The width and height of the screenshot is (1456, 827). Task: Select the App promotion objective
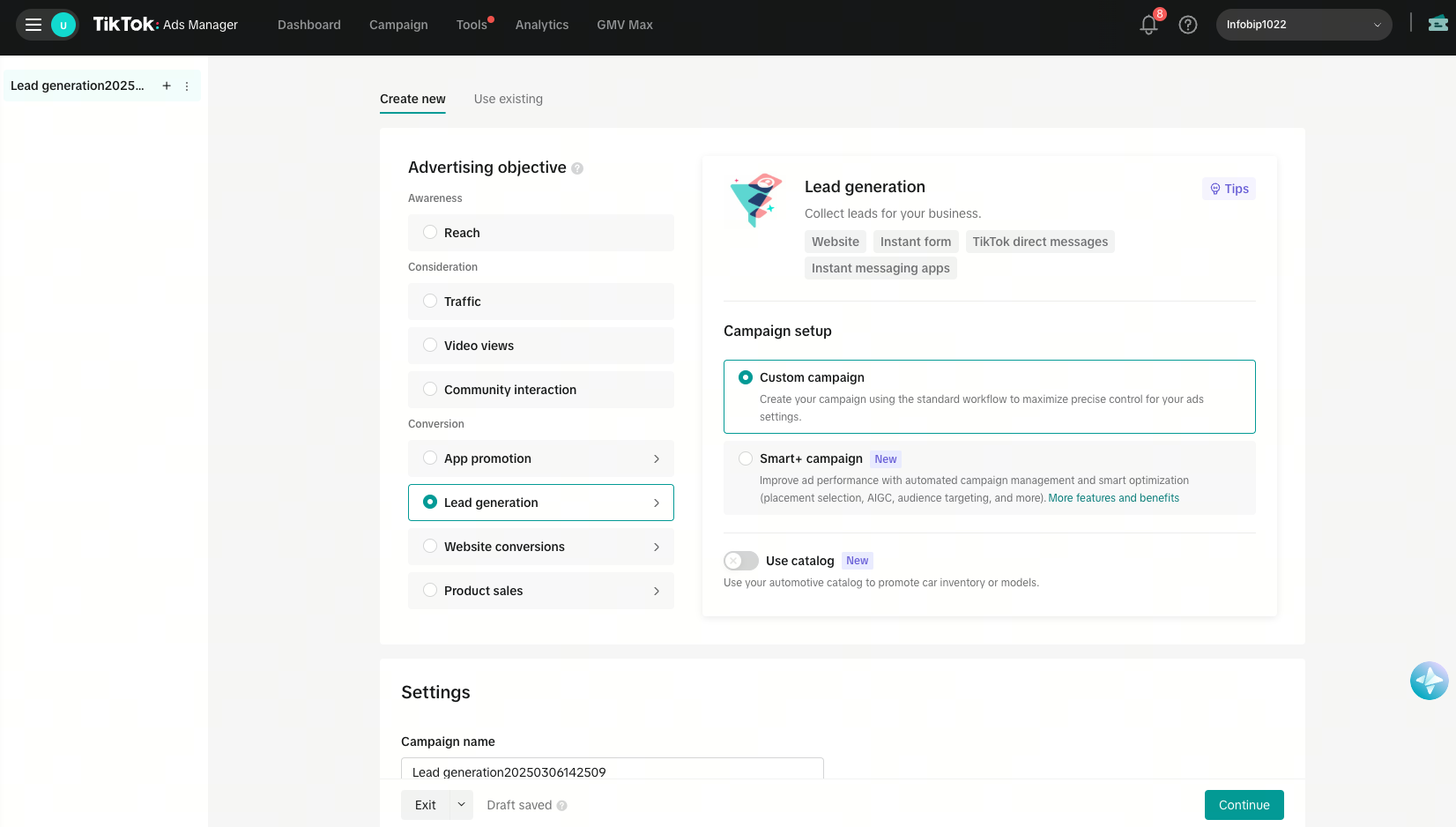(541, 458)
